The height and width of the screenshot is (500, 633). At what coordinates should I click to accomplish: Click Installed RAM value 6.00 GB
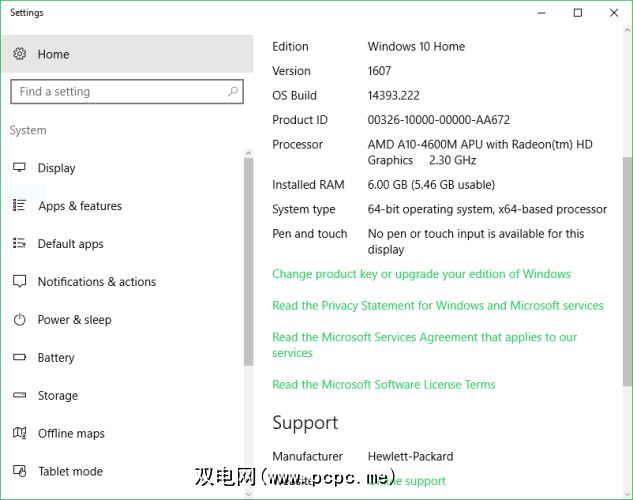431,185
